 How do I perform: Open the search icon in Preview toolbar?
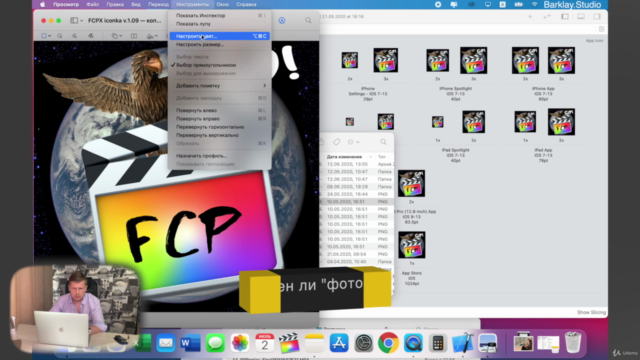click(x=308, y=20)
